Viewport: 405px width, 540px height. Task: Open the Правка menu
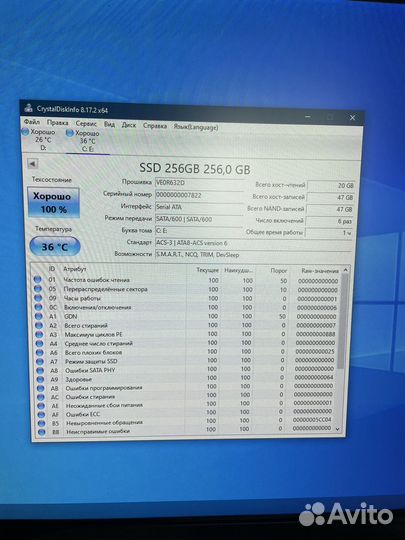coord(58,123)
